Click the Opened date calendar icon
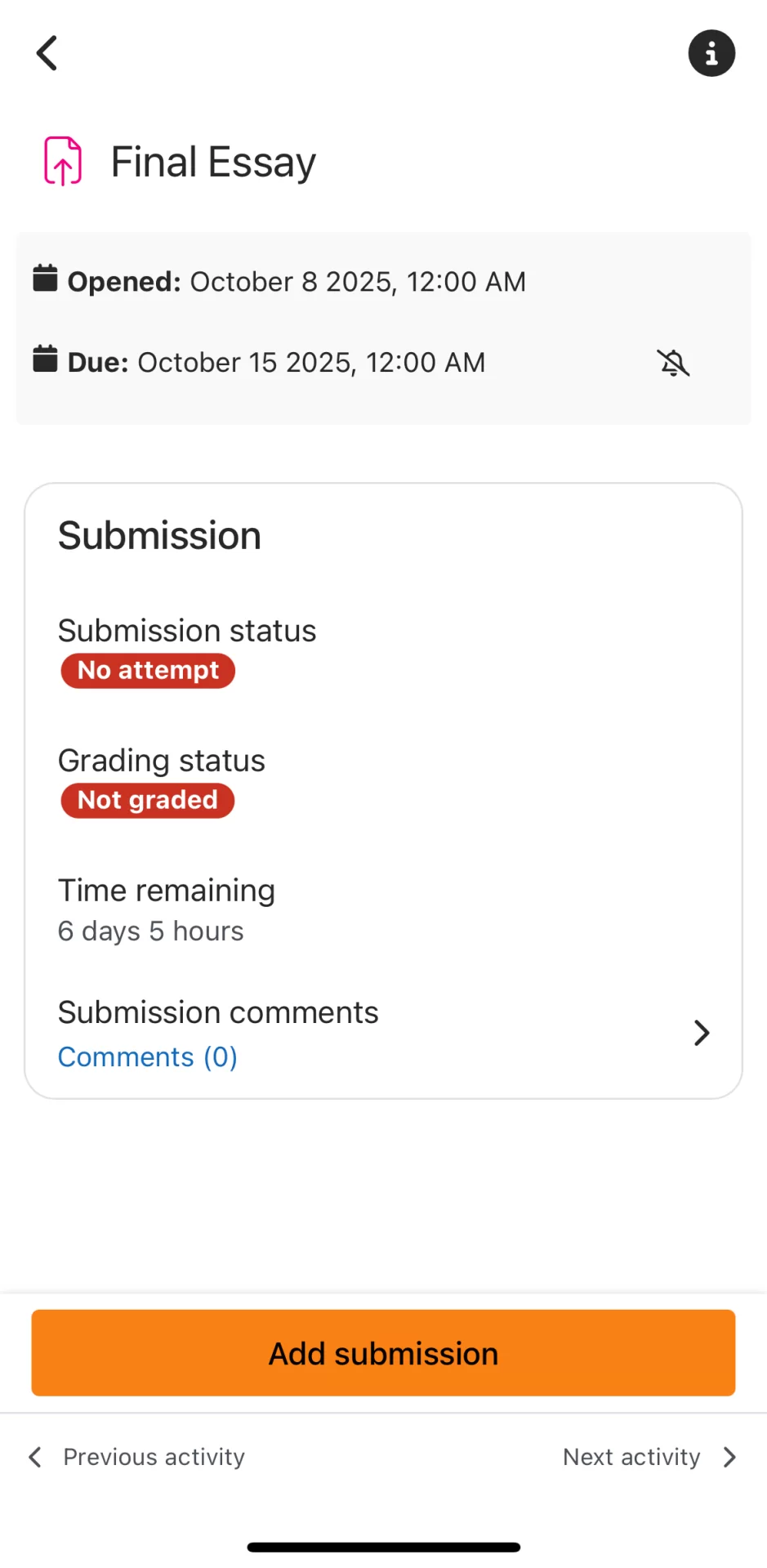This screenshot has width=767, height=1568. coord(45,278)
